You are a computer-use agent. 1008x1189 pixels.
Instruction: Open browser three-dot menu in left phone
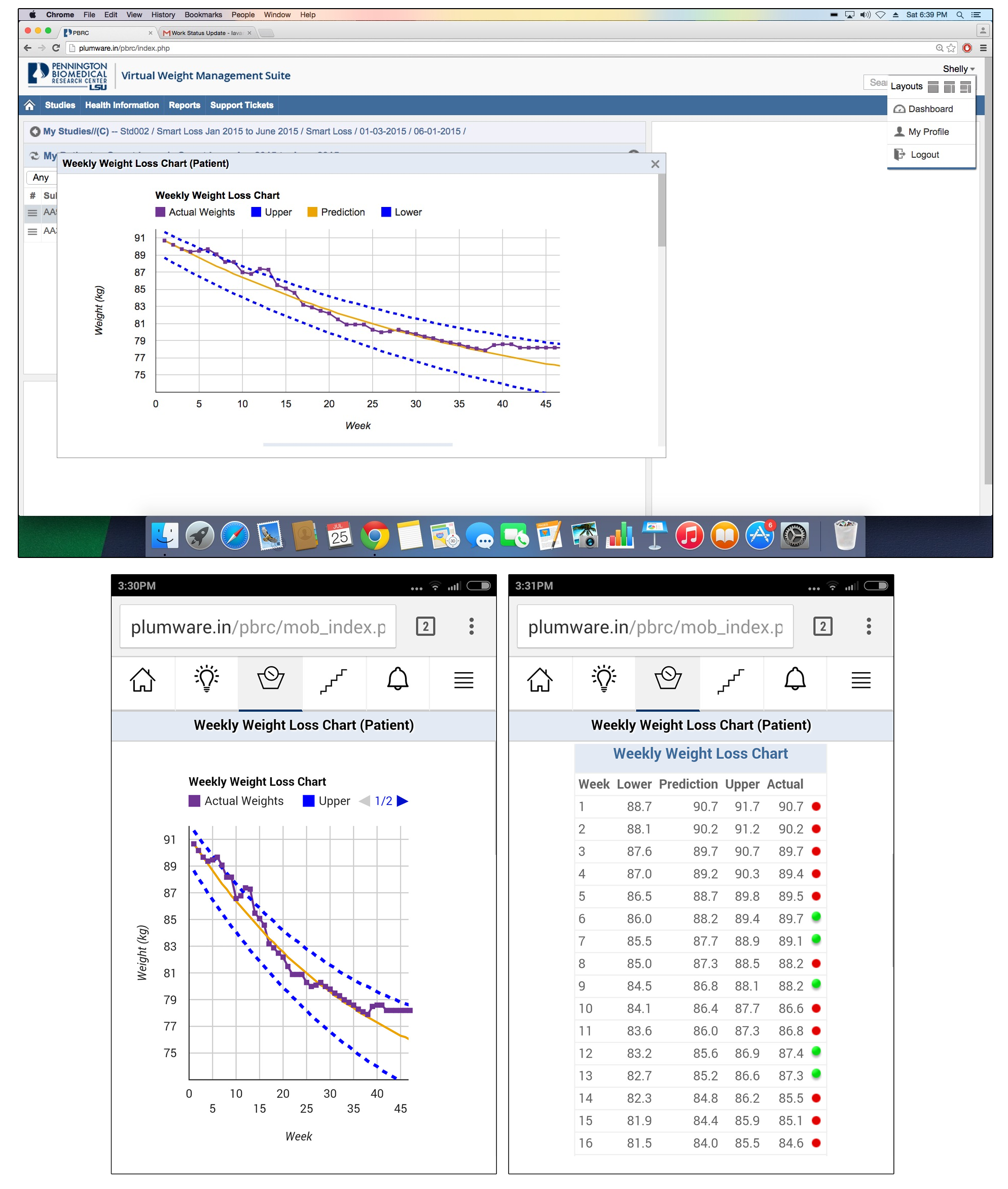click(x=471, y=626)
